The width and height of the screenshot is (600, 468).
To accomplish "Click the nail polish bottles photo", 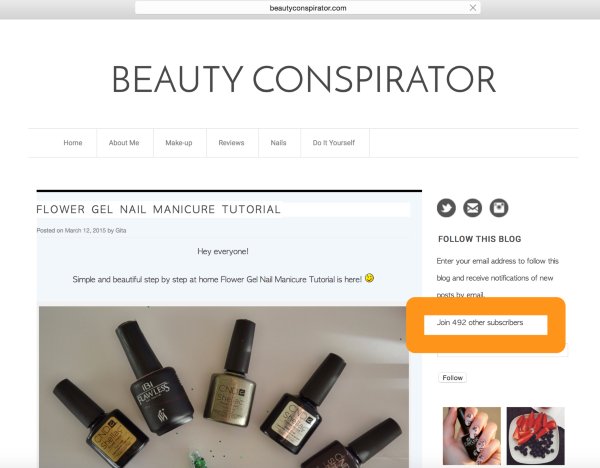I will 223,387.
